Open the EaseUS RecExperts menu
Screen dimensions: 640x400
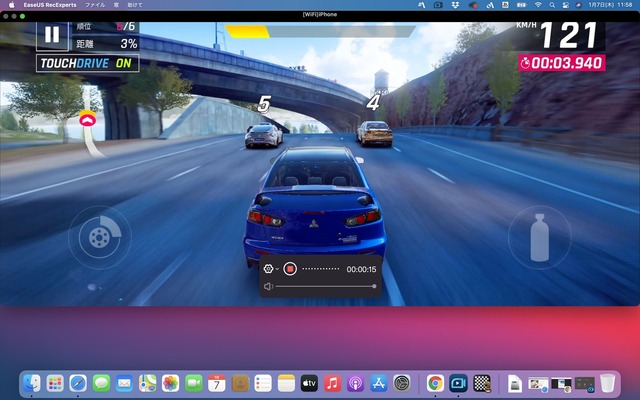point(50,5)
